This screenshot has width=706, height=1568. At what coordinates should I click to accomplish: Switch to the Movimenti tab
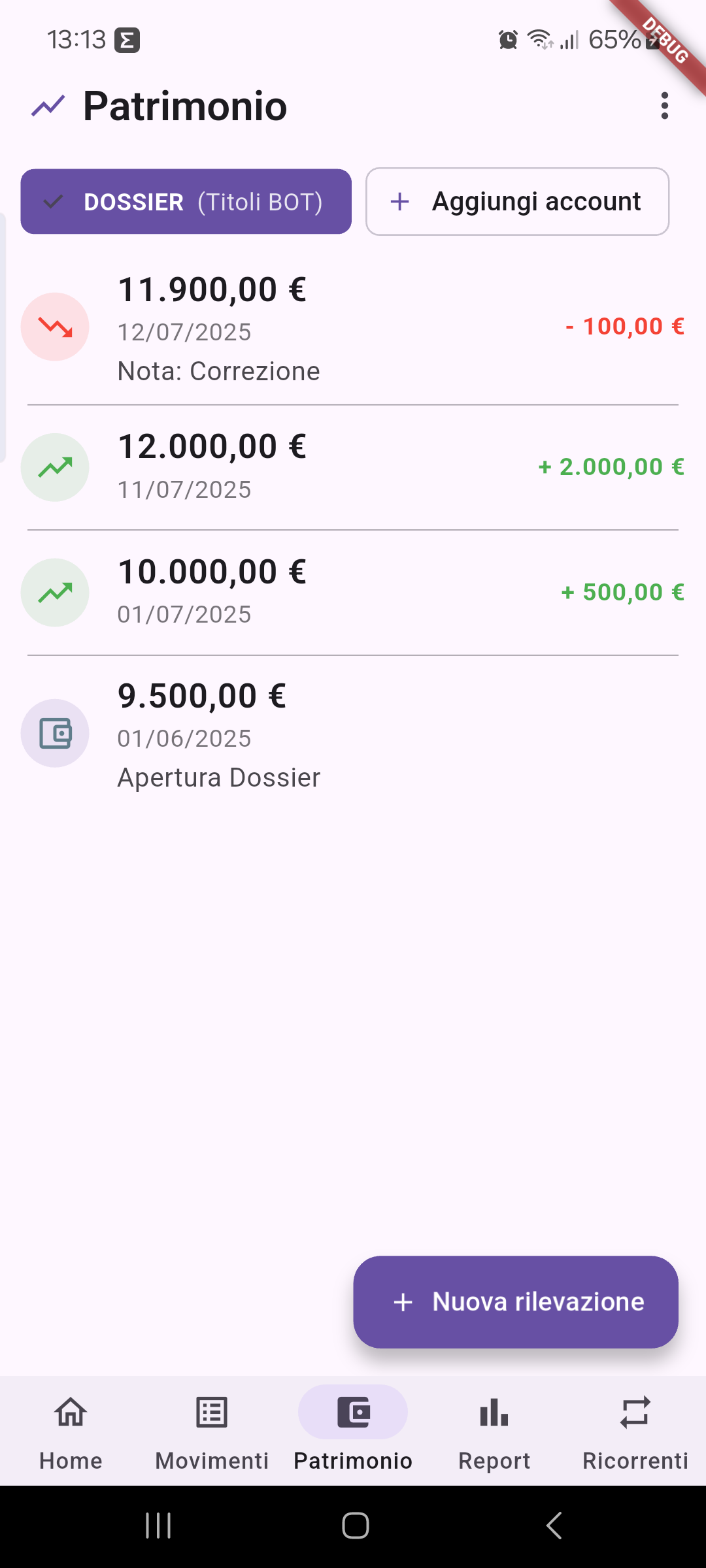click(212, 1432)
